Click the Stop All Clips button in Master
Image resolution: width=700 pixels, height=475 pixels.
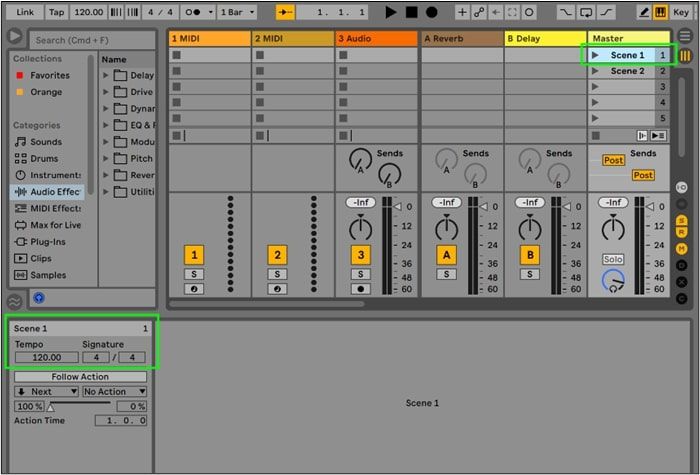pyautogui.click(x=596, y=135)
